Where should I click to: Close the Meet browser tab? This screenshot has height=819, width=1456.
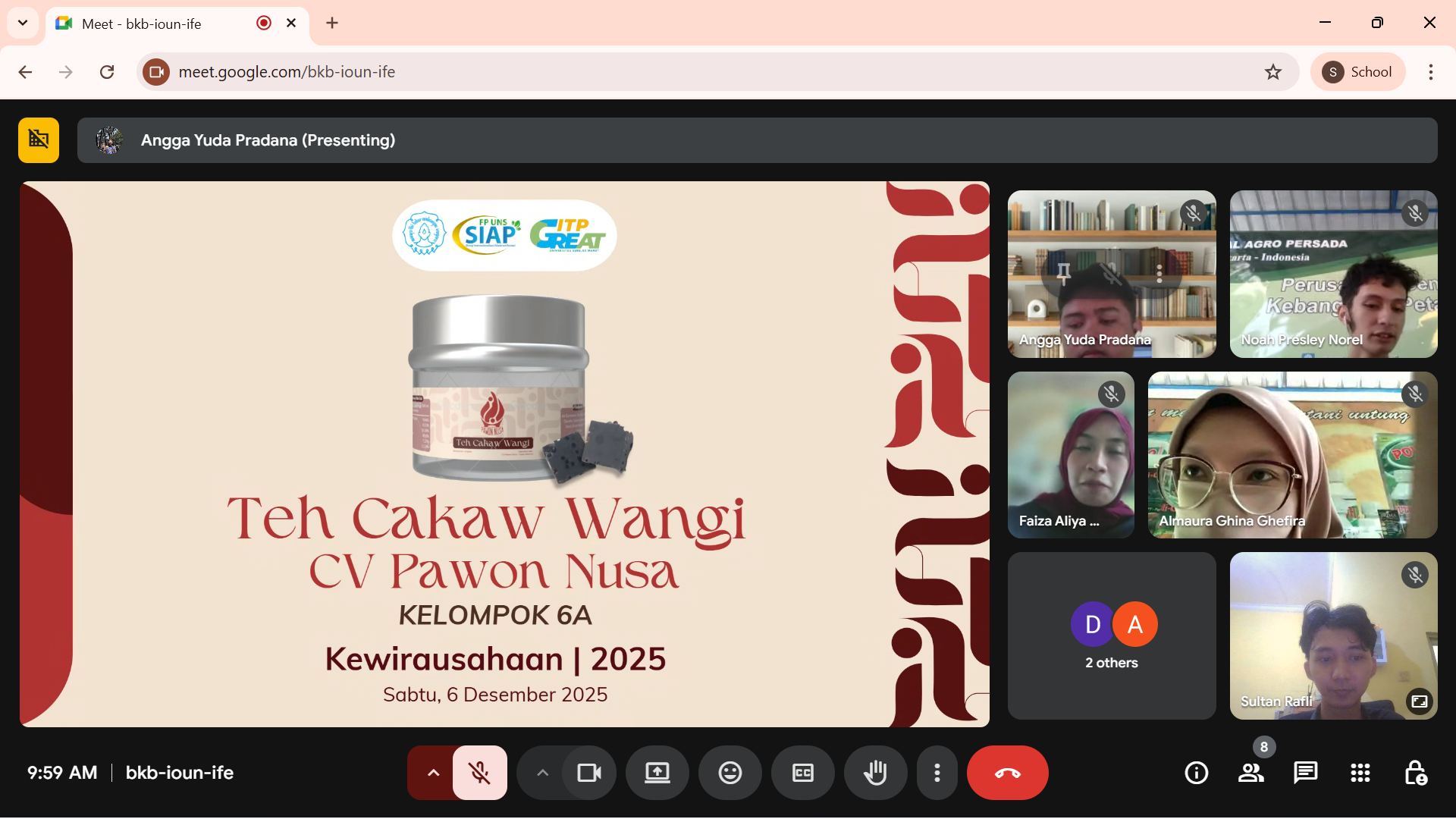point(291,24)
